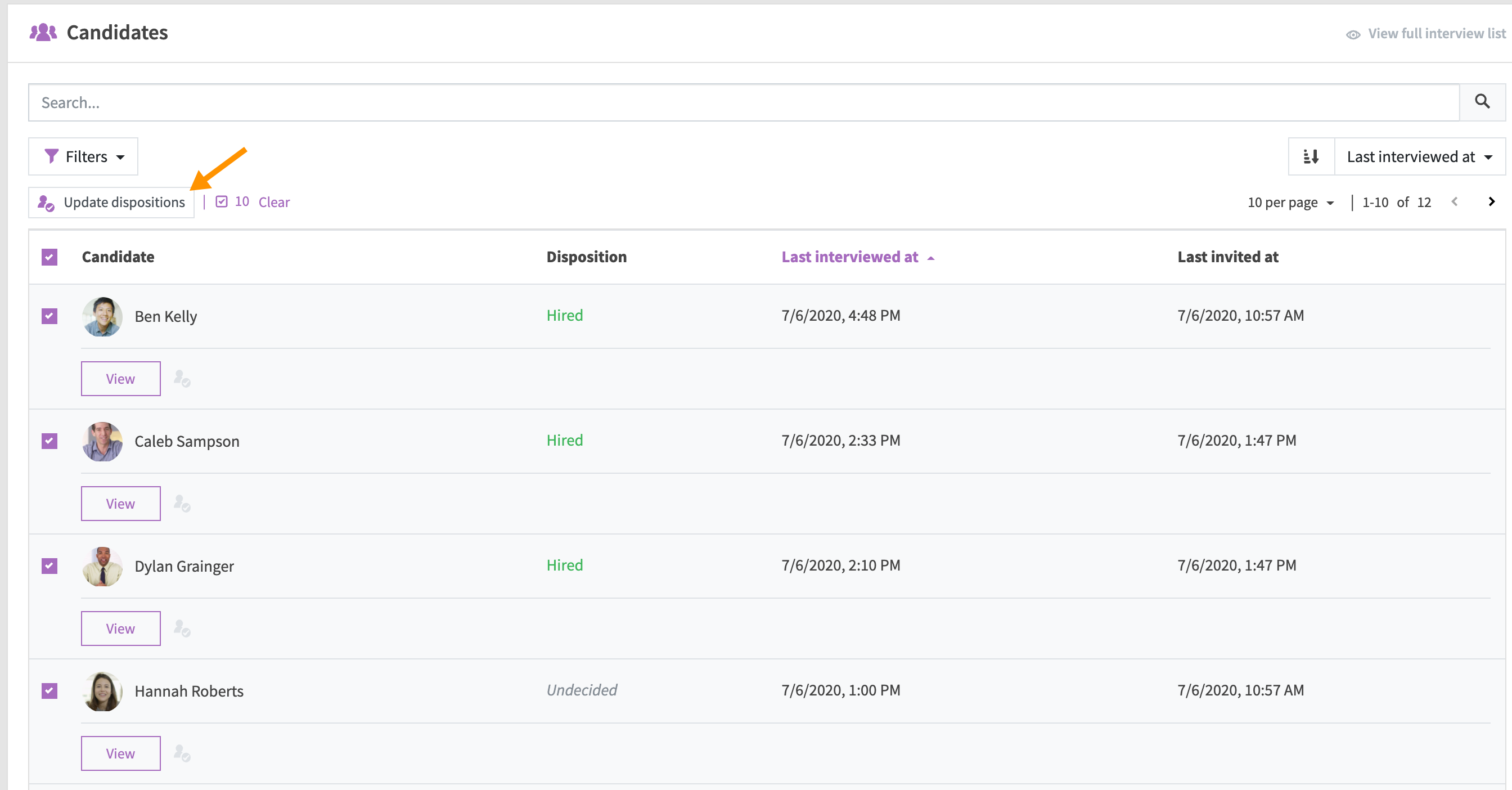Click disposition icon in Hannah Roberts' row
The image size is (1512, 790).
pyautogui.click(x=182, y=753)
